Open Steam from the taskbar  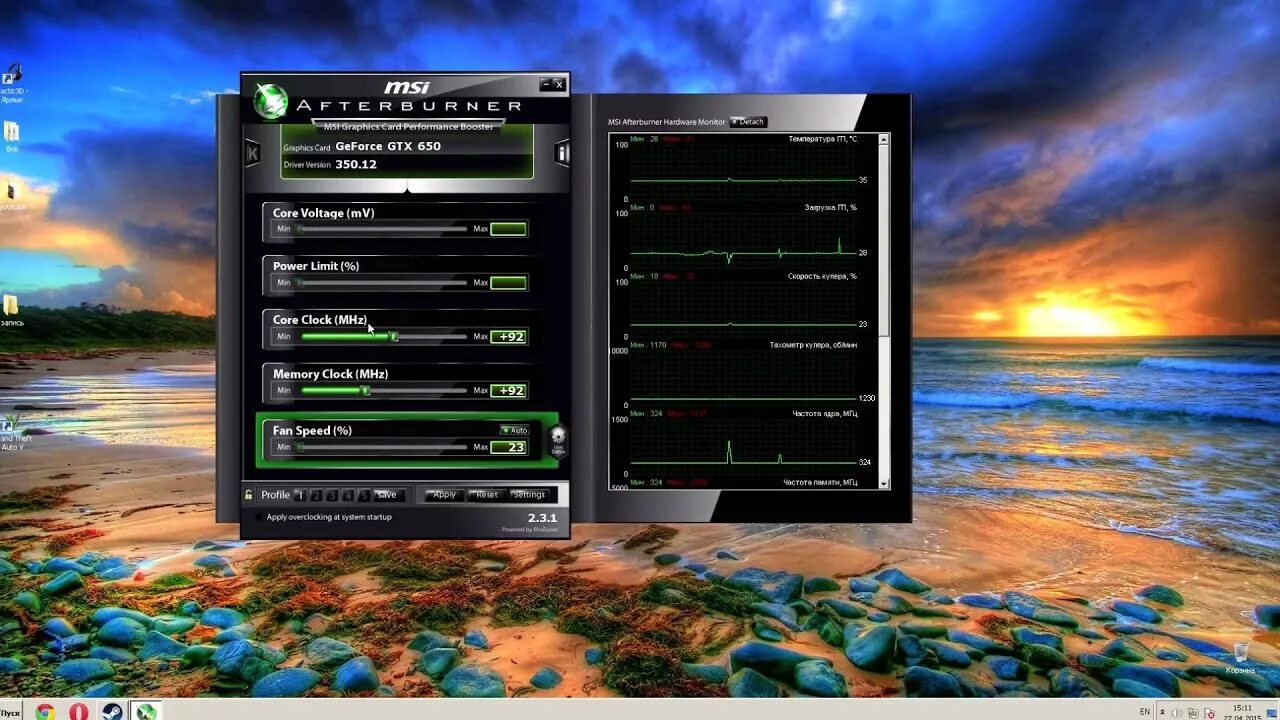point(111,711)
